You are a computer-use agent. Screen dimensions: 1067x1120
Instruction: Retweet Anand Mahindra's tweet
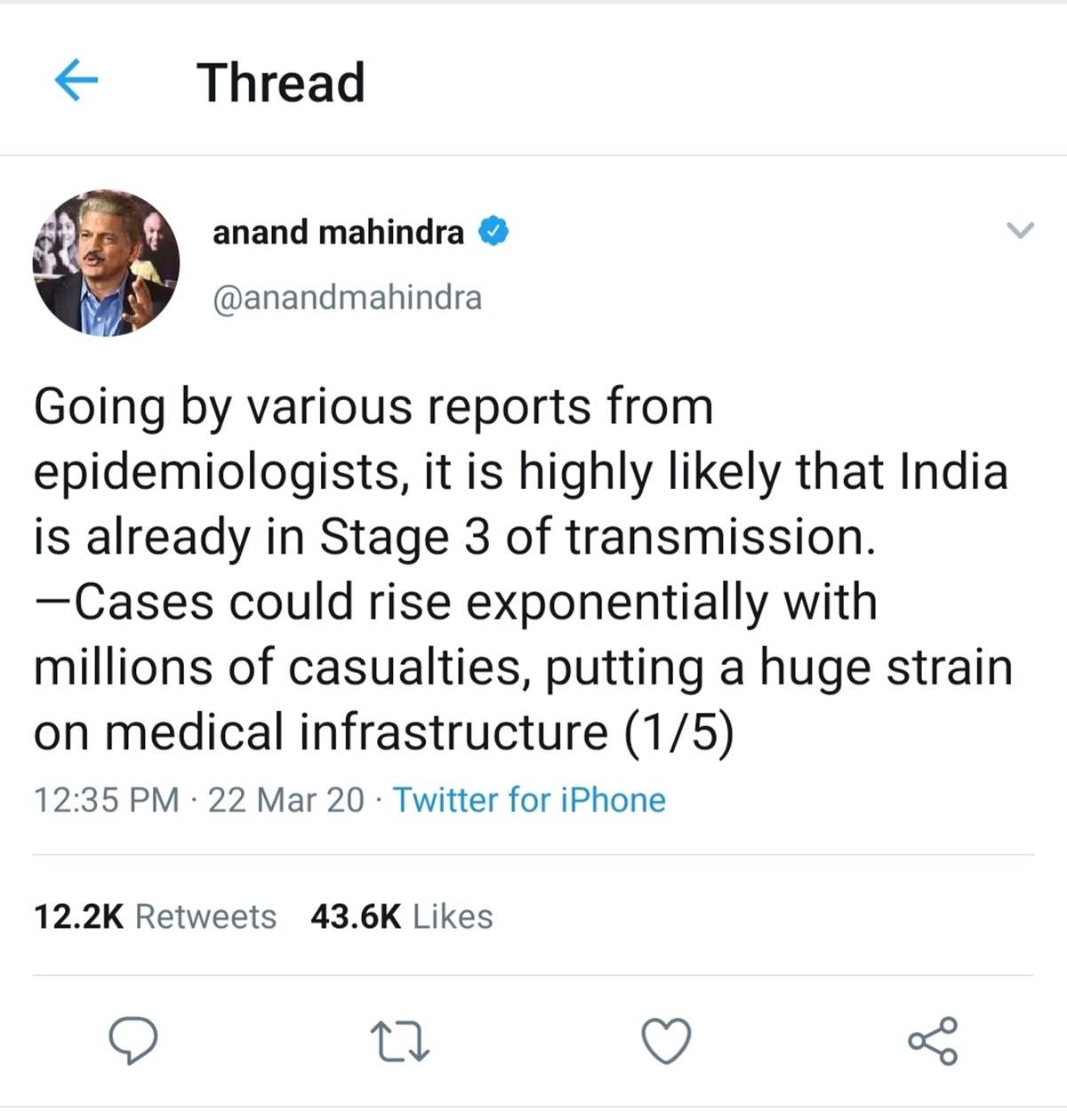coord(400,1042)
